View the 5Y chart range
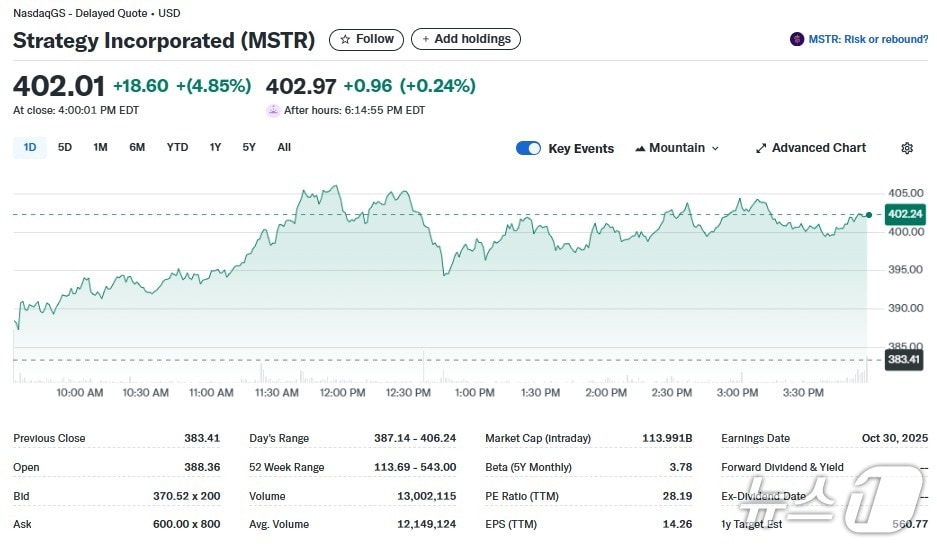This screenshot has width=937, height=547. [249, 147]
